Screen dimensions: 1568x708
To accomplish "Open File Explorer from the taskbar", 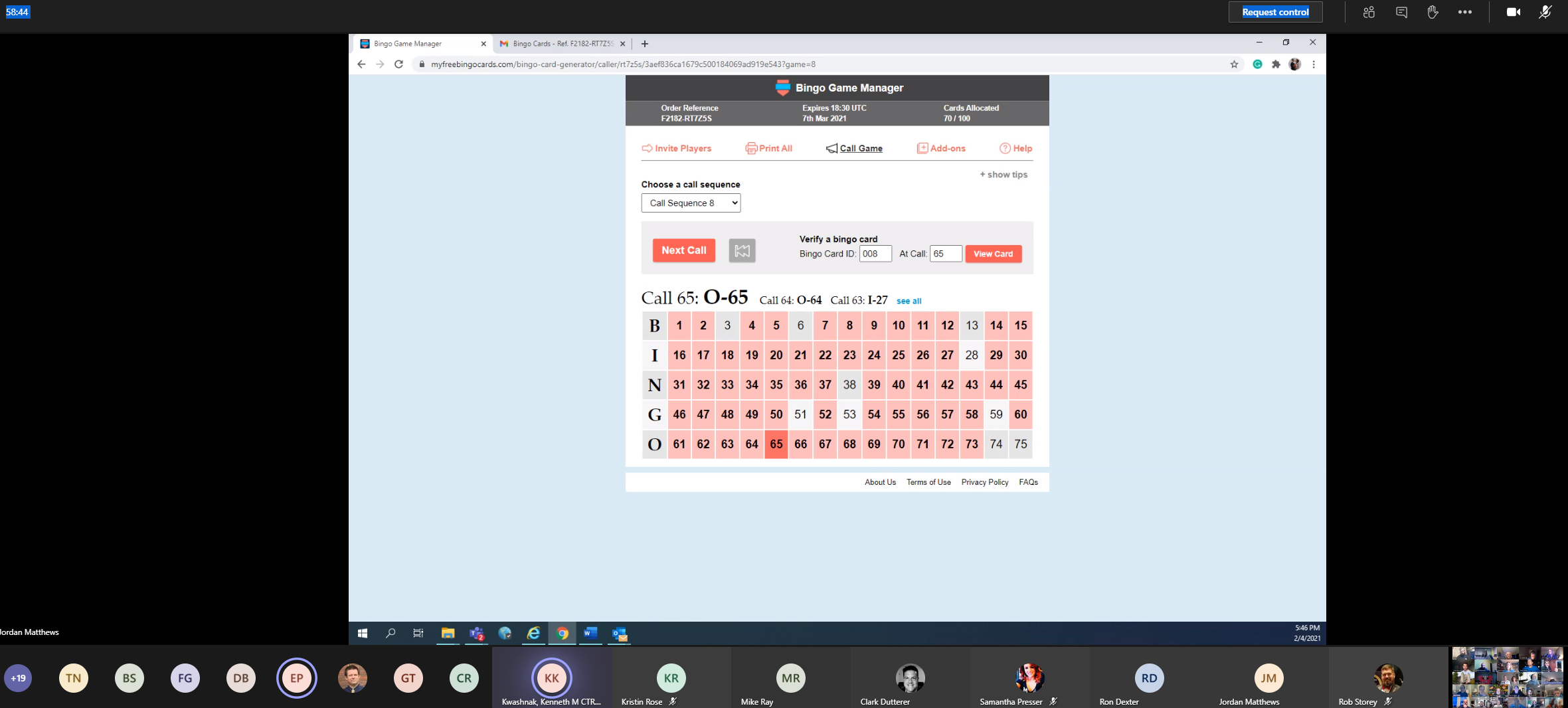I will [x=448, y=634].
